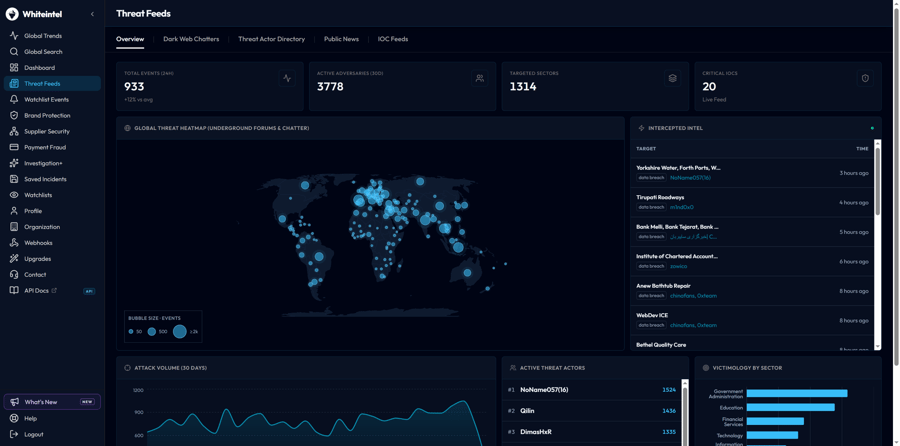Click Logout in the sidebar
900x446 pixels.
point(52,435)
